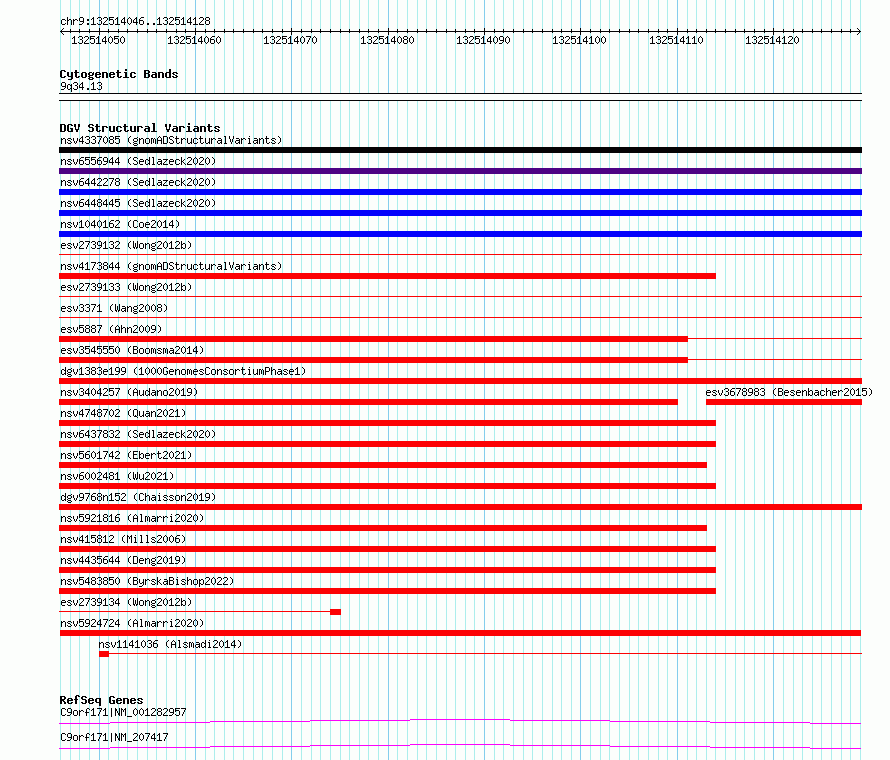
Task: Open variant esv3678983 (Besenbacher2015)
Action: (789, 392)
